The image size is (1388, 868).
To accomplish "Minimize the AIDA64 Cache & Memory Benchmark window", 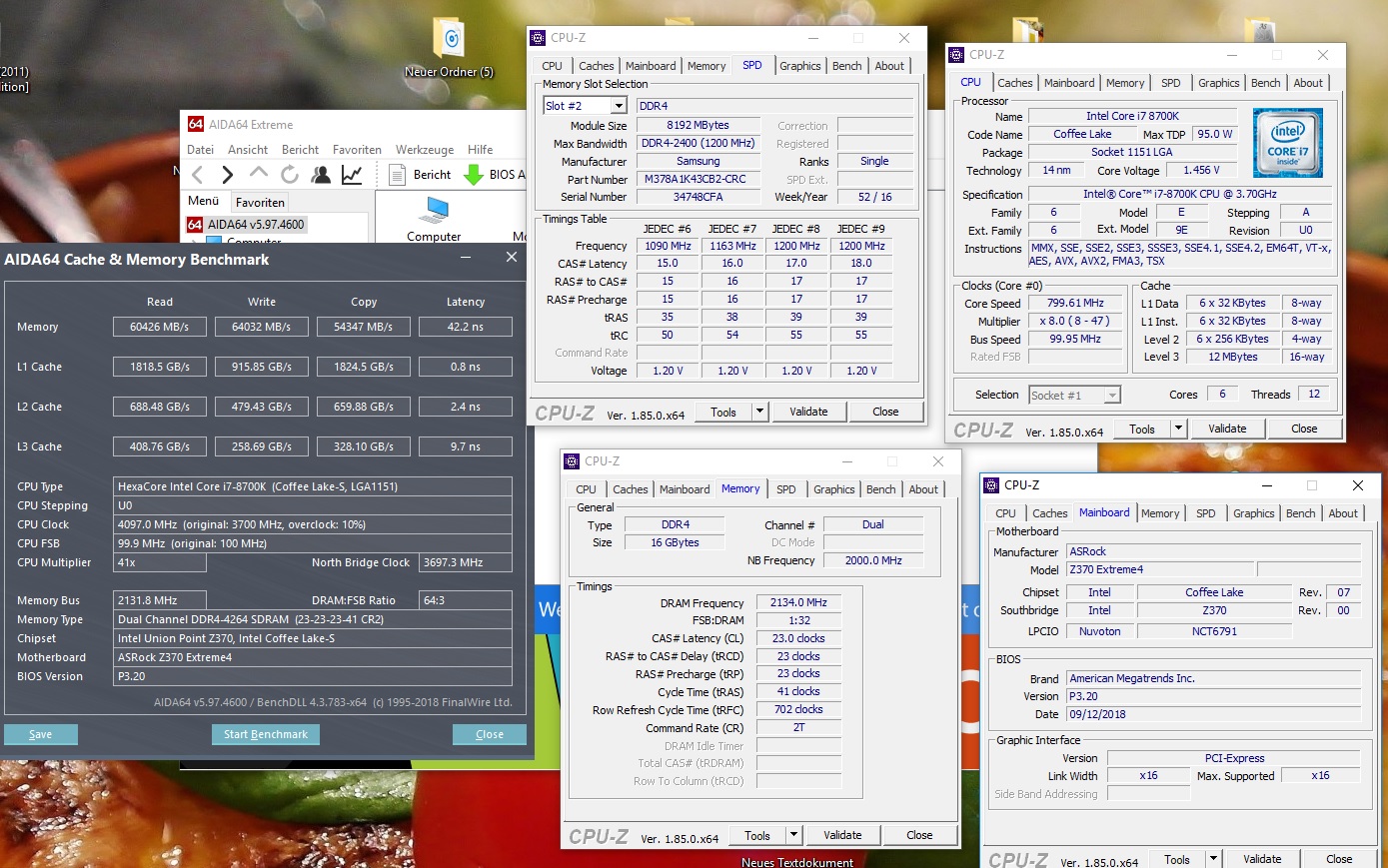I will pyautogui.click(x=467, y=258).
